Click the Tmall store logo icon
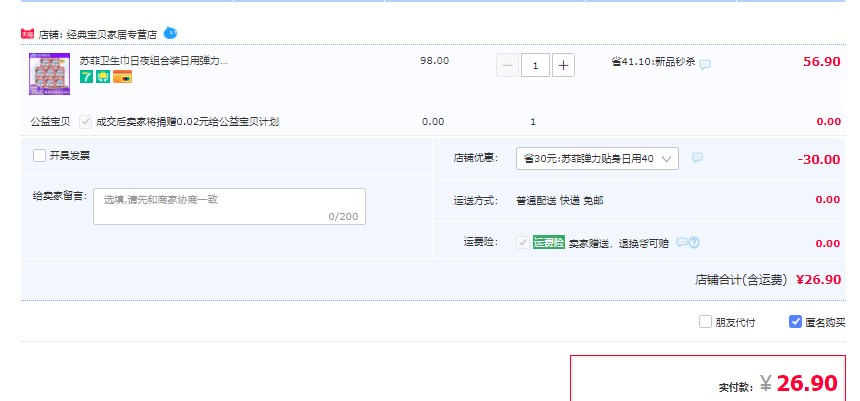Screen dimensions: 860x401 [x=27, y=34]
